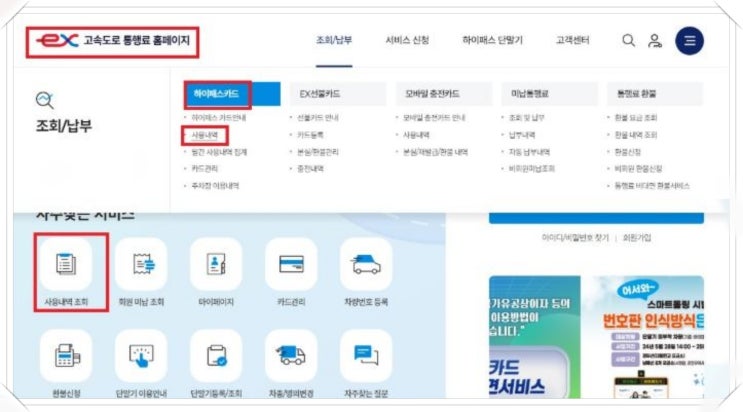Click the ex 고속도로 통행료 홈페이지 logo
This screenshot has height=412, width=743.
(x=113, y=41)
